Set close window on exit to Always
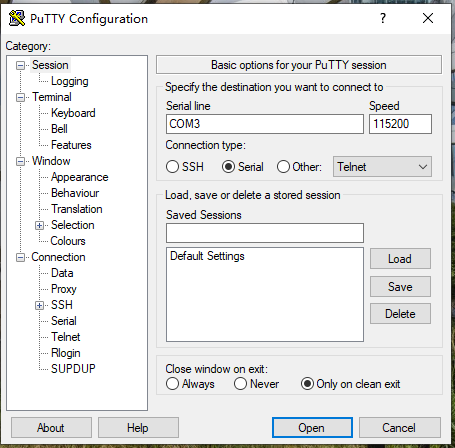 click(x=172, y=384)
